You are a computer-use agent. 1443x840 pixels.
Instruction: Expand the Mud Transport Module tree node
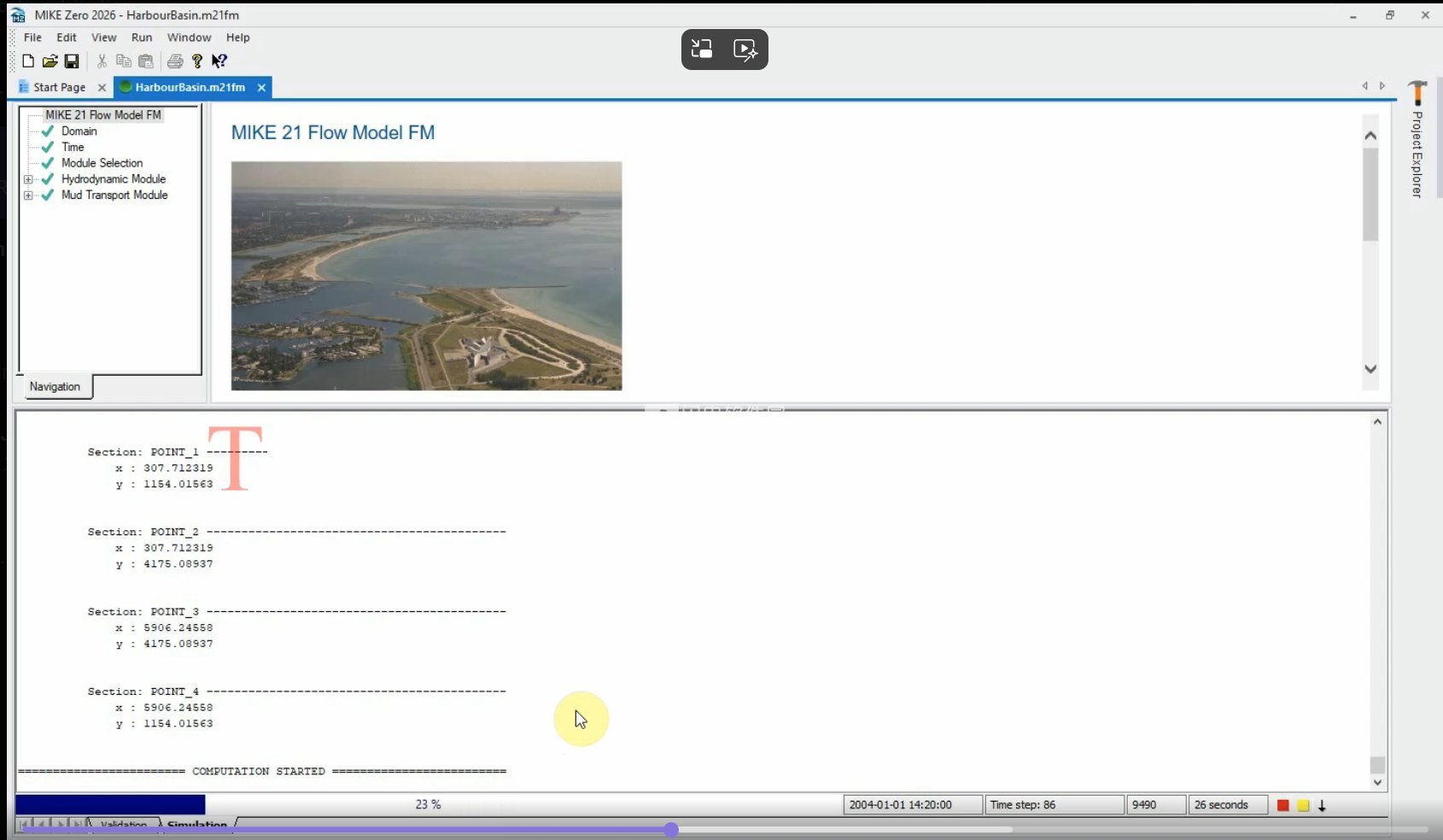[x=28, y=195]
